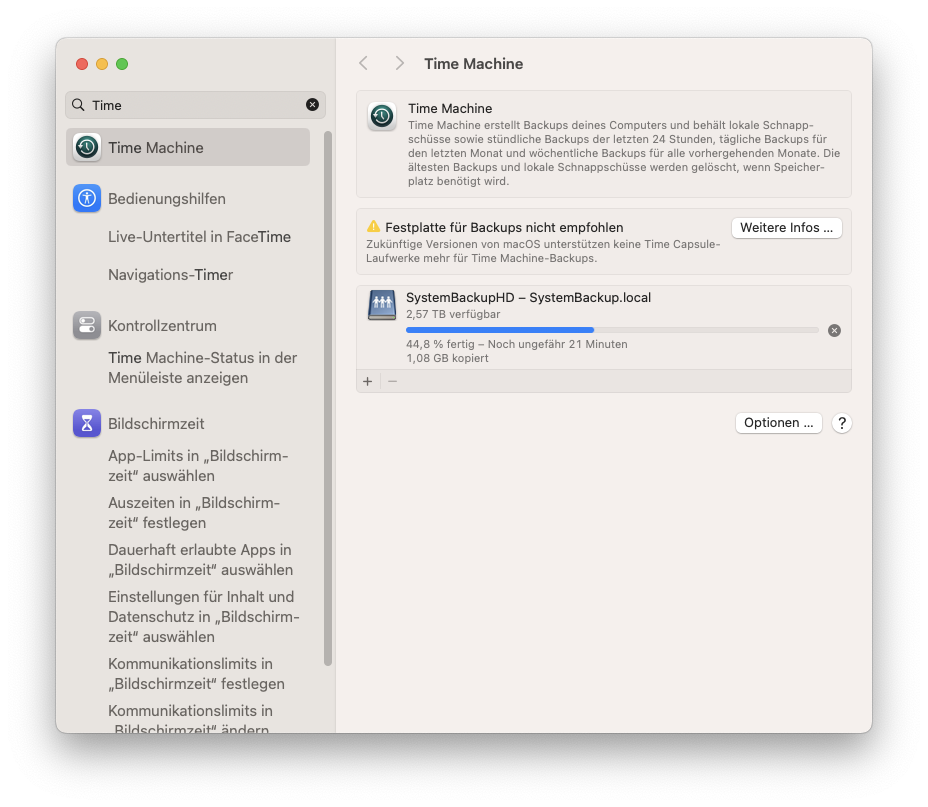Click the green zoom window button
The width and height of the screenshot is (928, 807).
pos(122,64)
